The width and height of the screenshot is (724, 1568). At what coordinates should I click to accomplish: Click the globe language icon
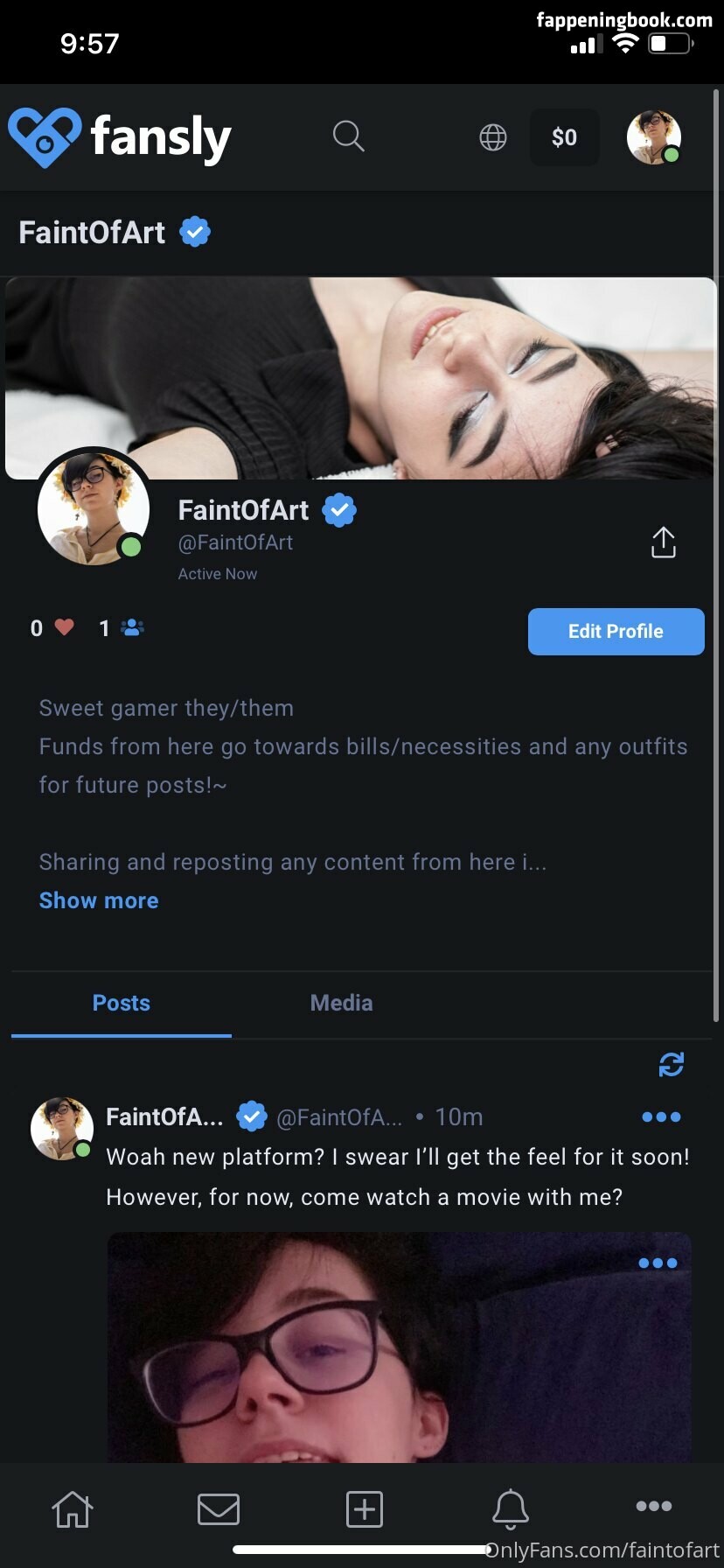pyautogui.click(x=493, y=137)
